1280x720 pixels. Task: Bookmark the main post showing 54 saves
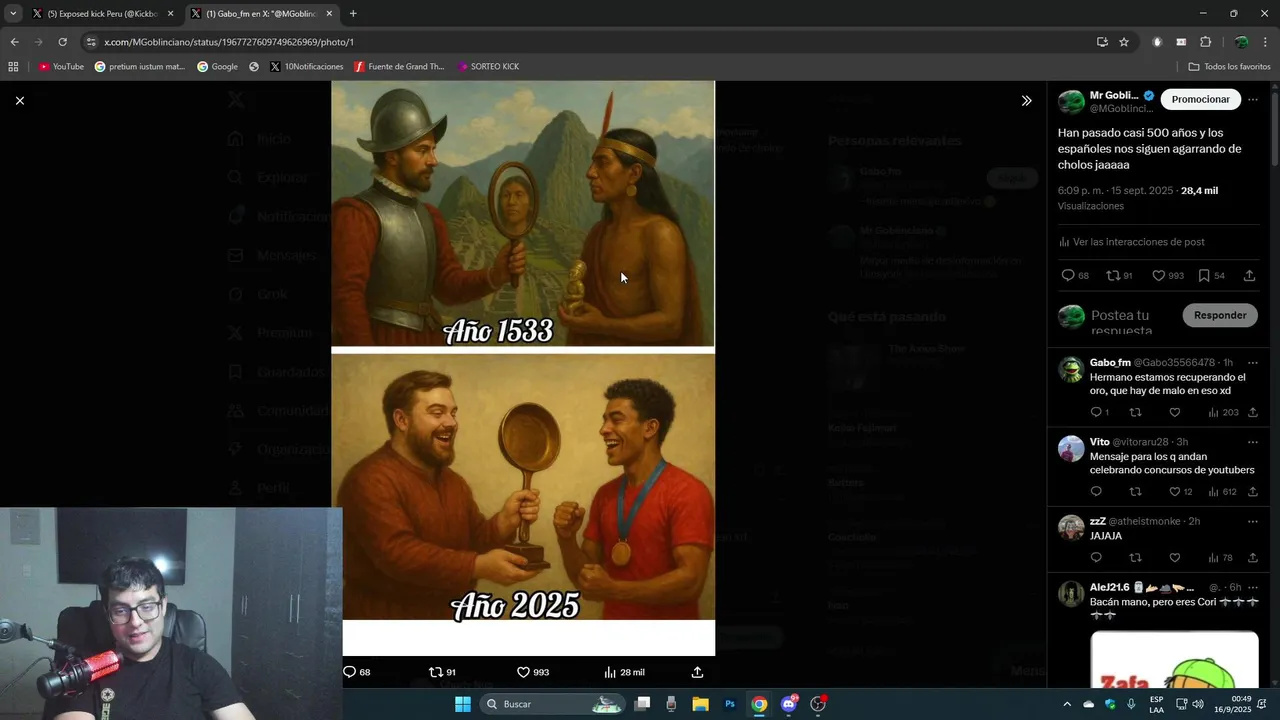[x=1211, y=276]
